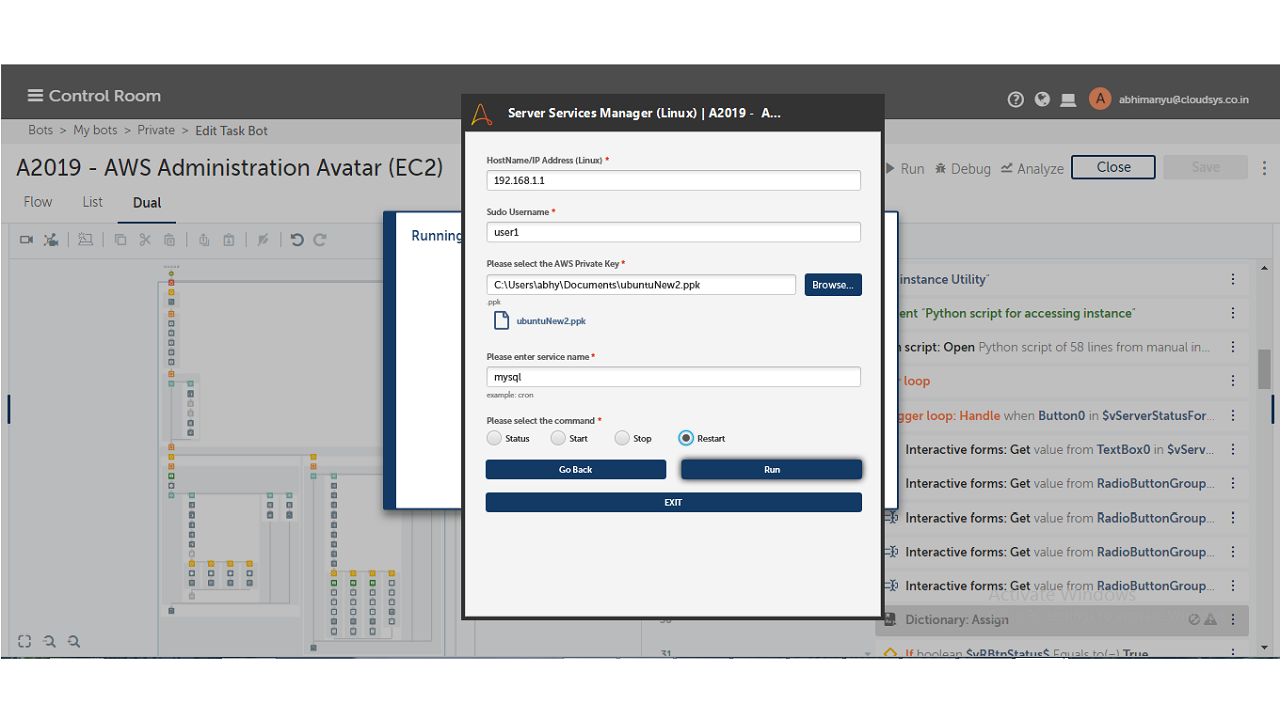Click the help question mark icon

point(1015,99)
